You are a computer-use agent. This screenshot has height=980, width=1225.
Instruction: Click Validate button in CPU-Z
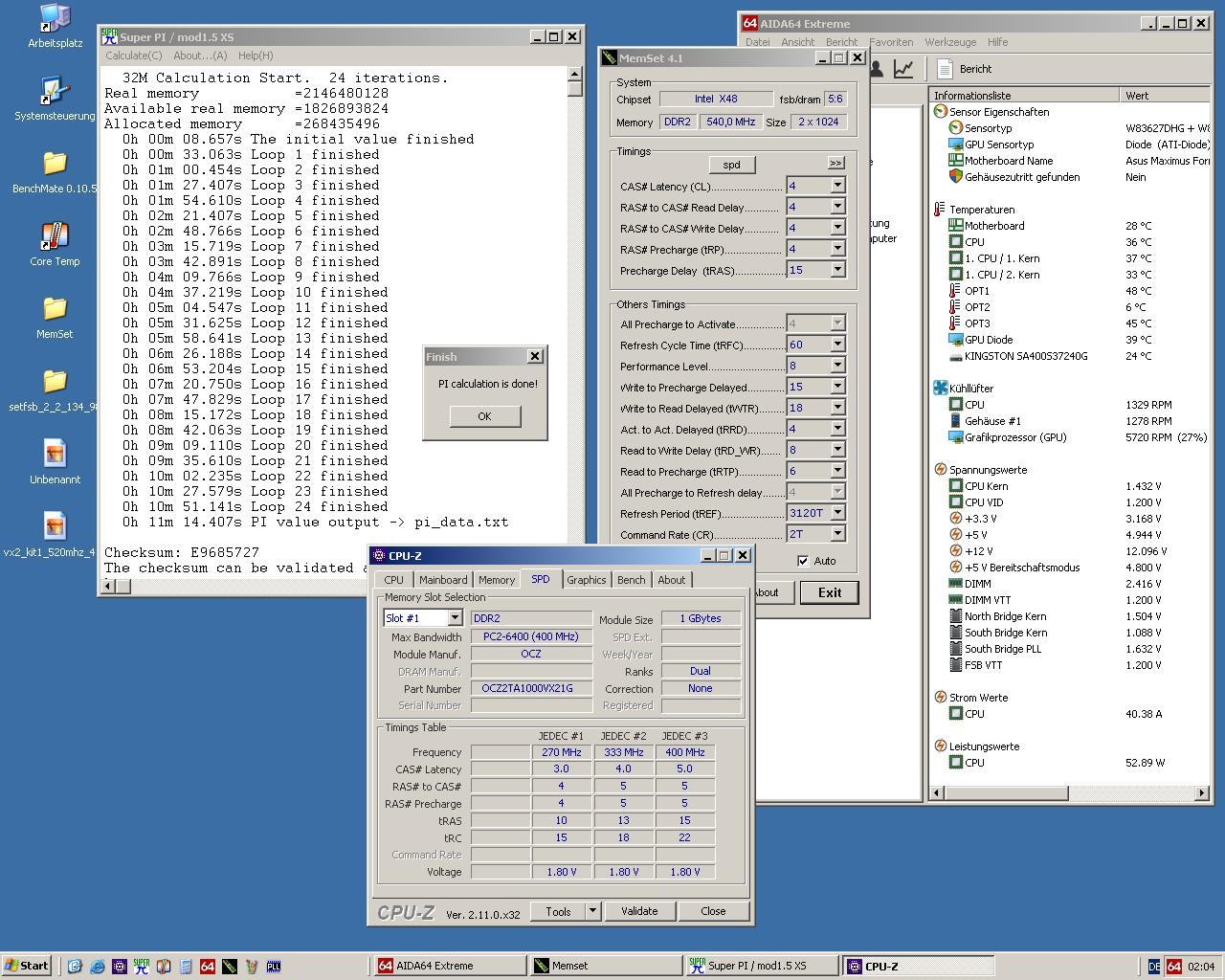click(x=639, y=911)
